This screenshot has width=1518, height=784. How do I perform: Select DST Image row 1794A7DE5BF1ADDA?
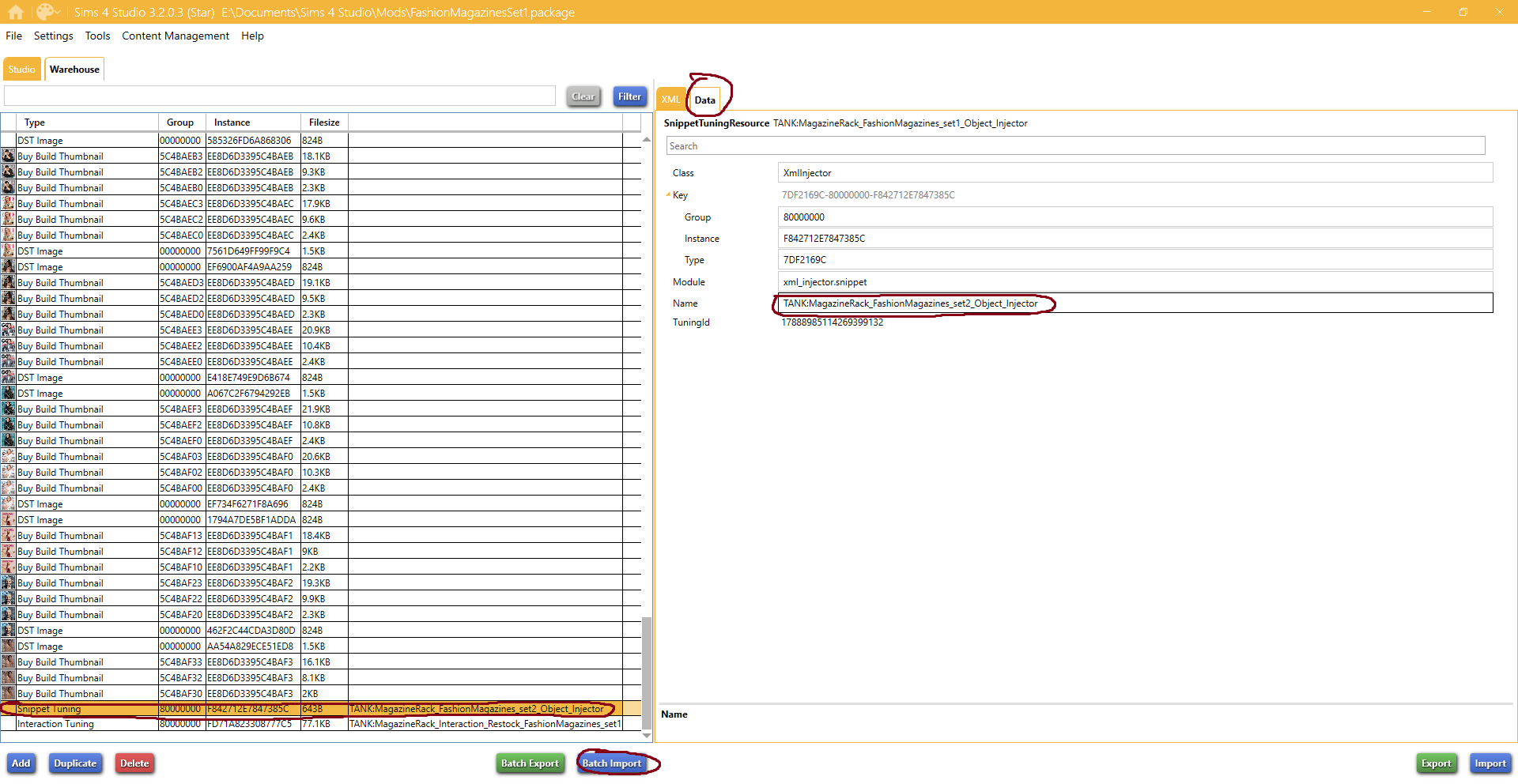click(x=321, y=520)
